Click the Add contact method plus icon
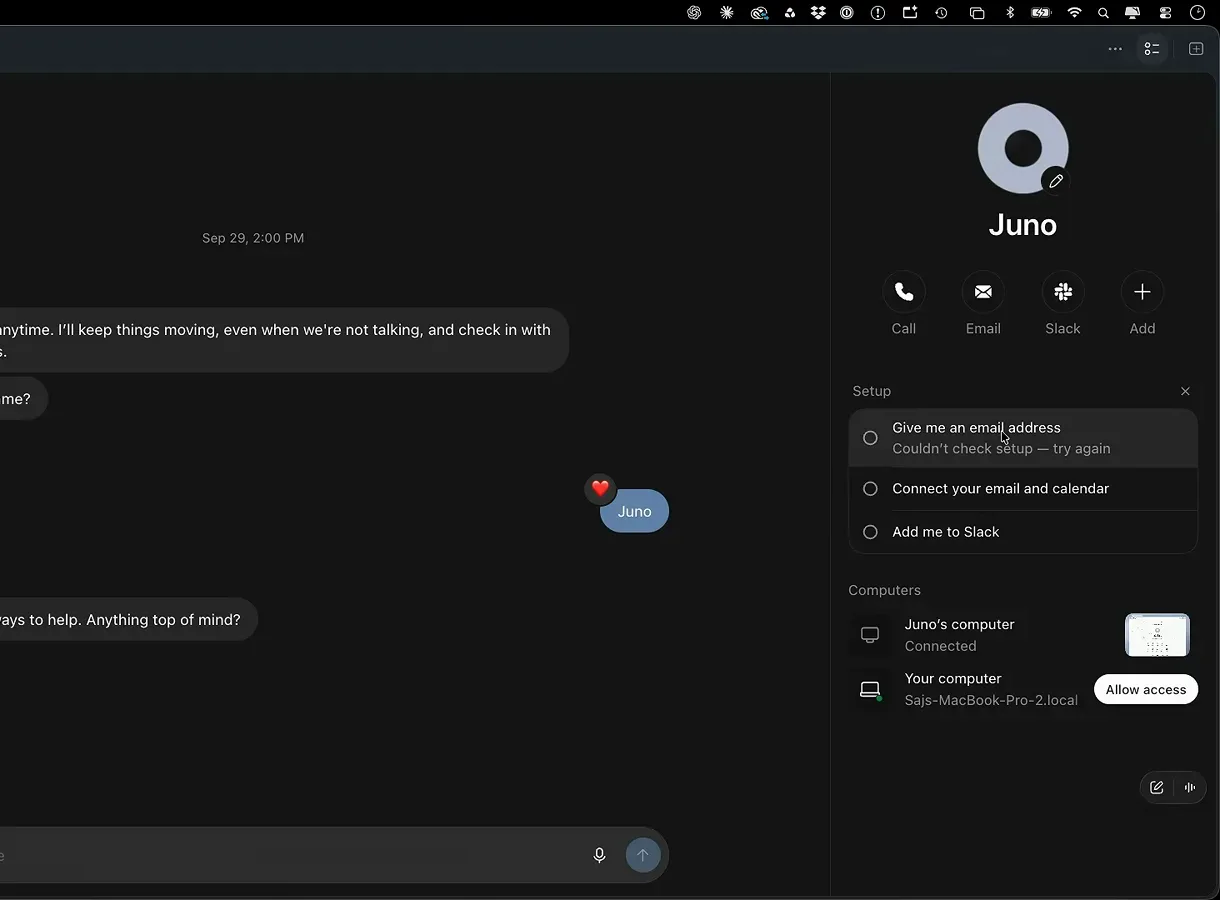 tap(1142, 292)
